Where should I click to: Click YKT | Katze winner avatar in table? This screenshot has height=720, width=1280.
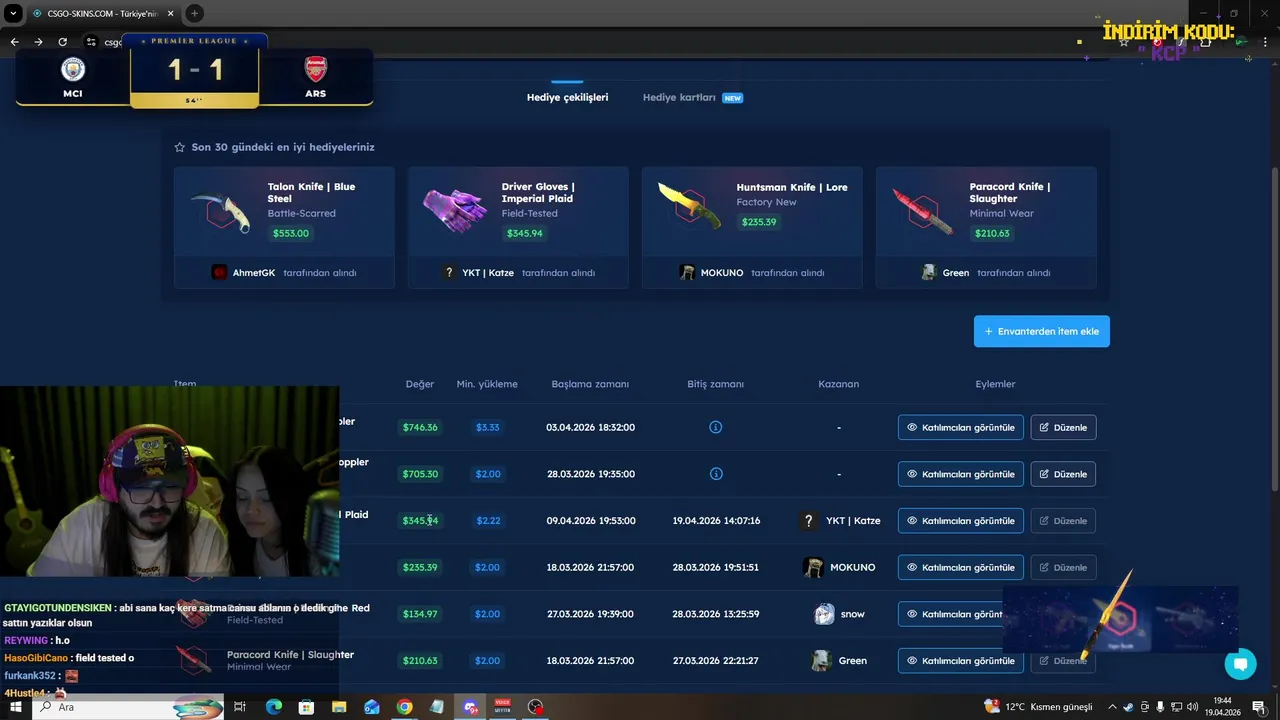(810, 521)
